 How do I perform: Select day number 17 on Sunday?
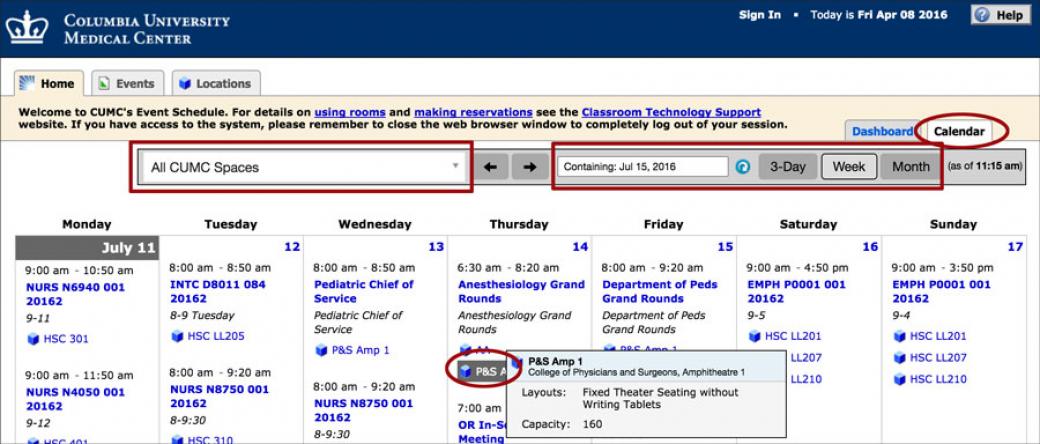(x=1015, y=247)
